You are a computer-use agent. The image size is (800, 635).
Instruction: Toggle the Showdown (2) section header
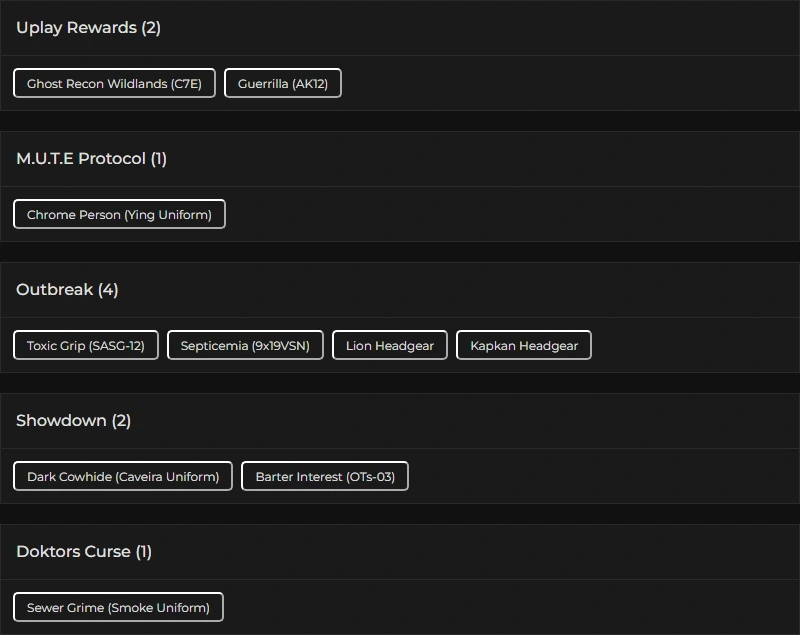(x=73, y=421)
